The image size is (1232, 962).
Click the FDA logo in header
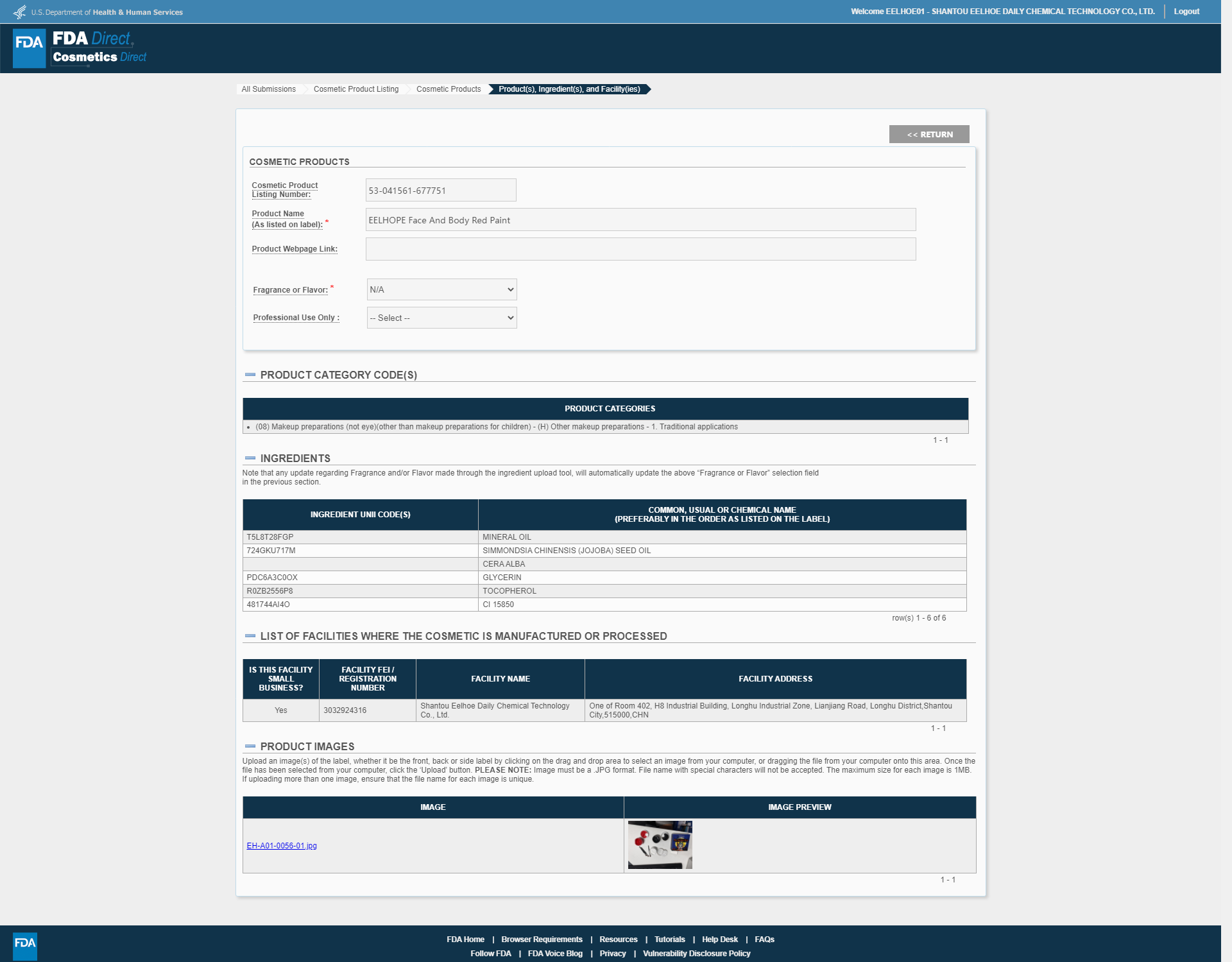pyautogui.click(x=30, y=47)
